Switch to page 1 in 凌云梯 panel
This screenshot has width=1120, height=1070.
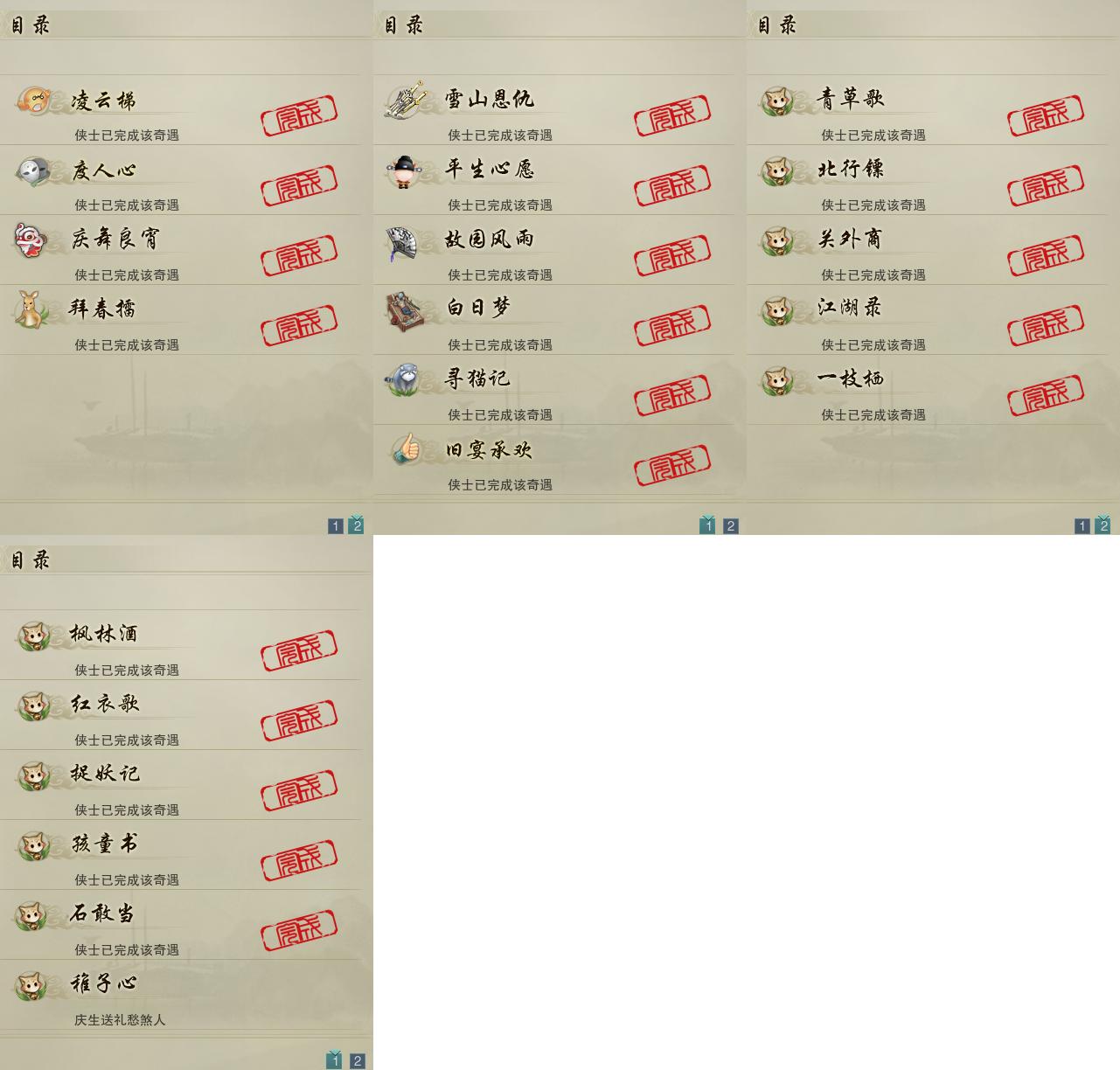coord(336,525)
